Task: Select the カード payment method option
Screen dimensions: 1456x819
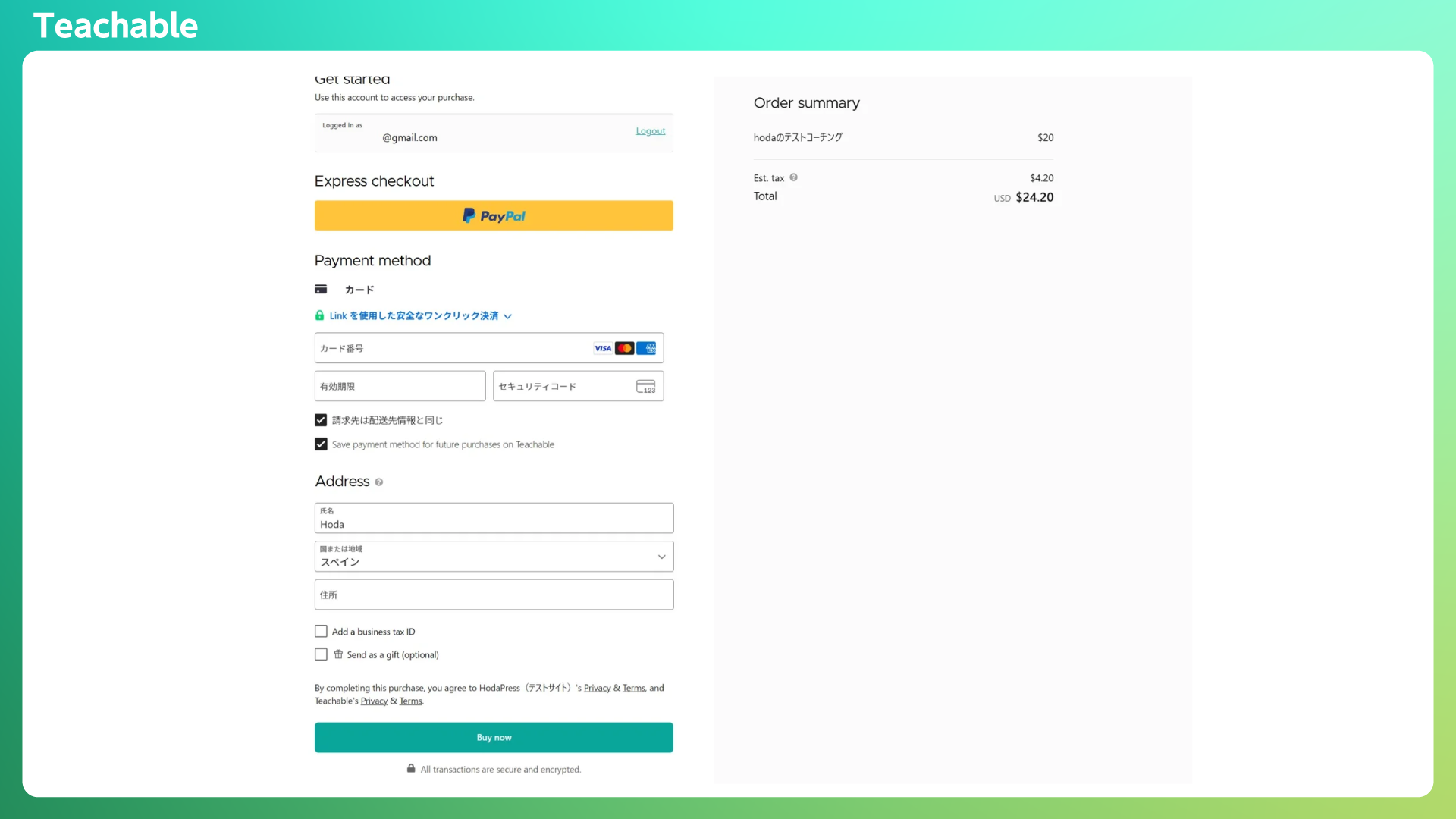Action: point(359,290)
